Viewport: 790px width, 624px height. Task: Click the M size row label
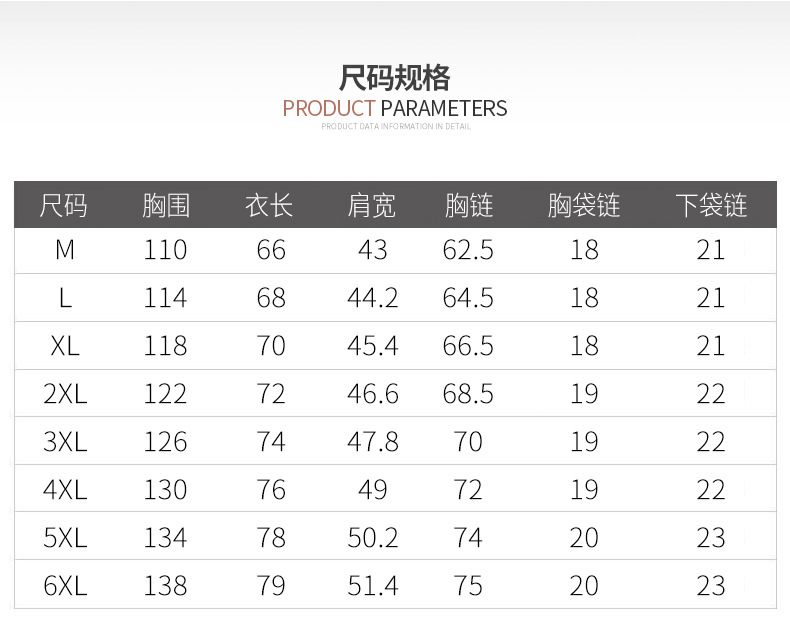[64, 250]
